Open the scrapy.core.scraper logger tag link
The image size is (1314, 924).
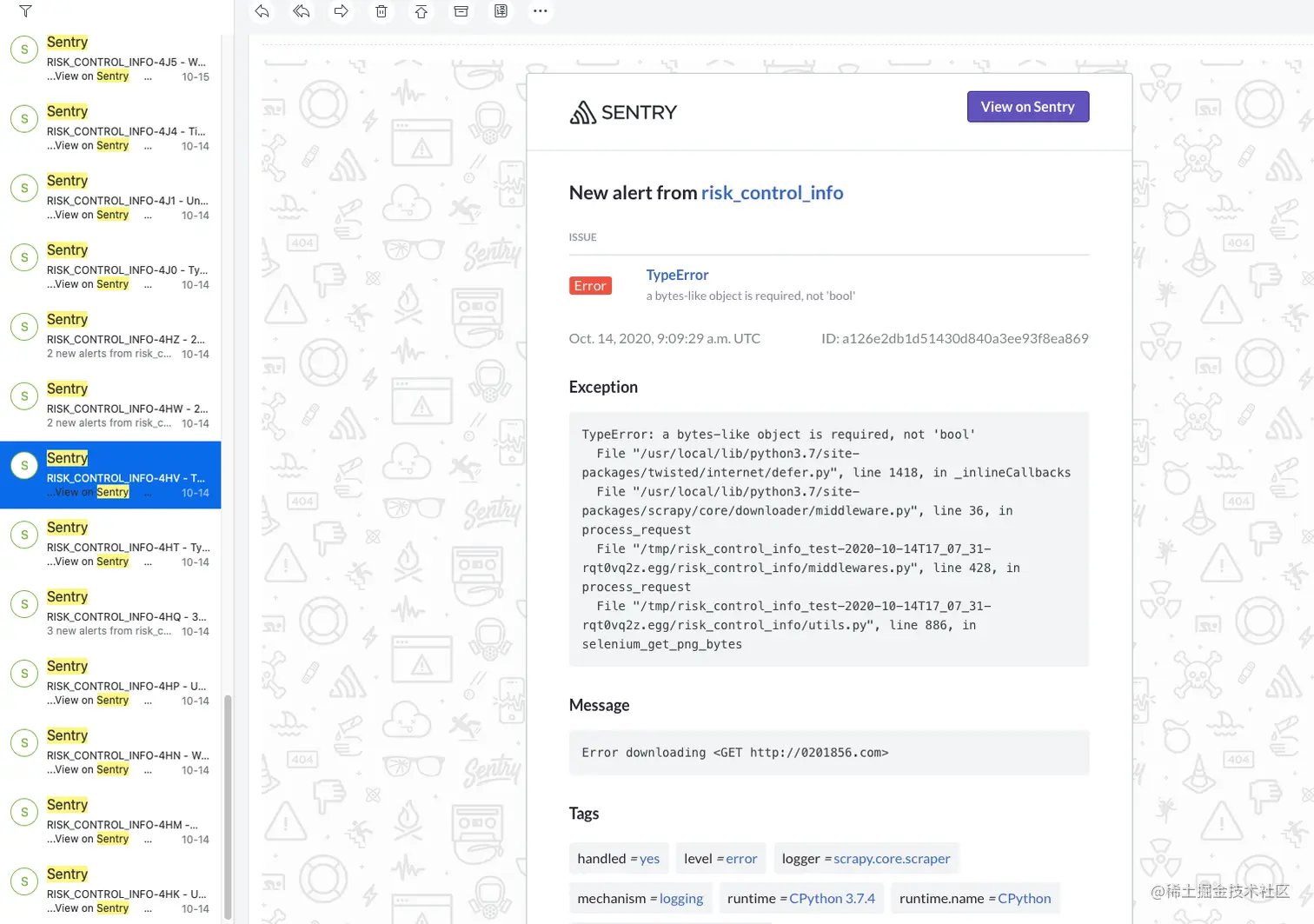[892, 859]
